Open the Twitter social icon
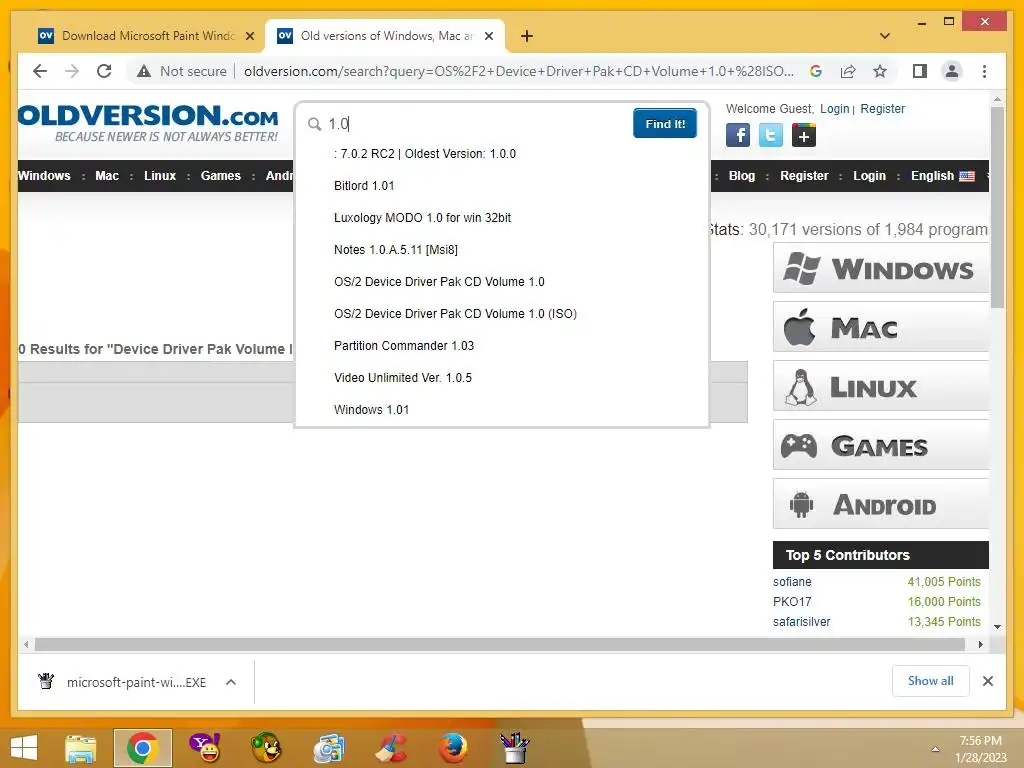This screenshot has height=768, width=1024. click(x=771, y=136)
